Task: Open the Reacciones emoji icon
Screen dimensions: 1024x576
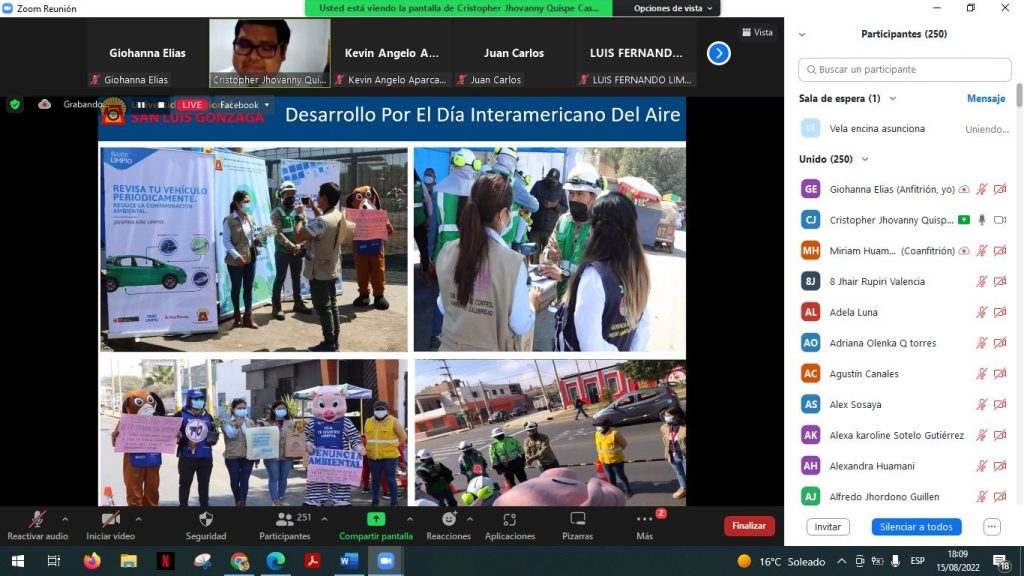Action: point(449,519)
